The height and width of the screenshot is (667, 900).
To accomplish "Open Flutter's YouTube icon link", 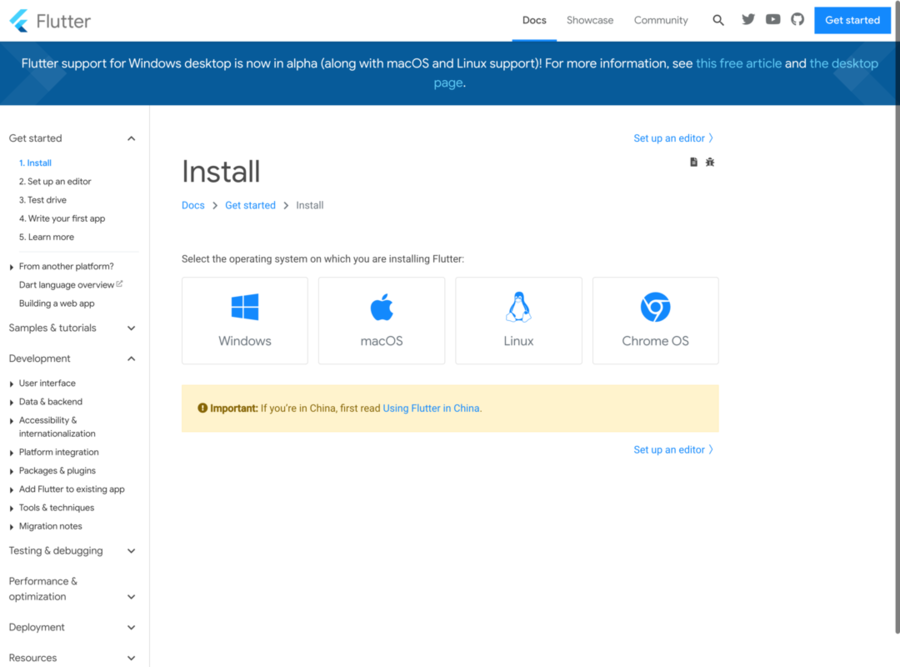I will (773, 20).
